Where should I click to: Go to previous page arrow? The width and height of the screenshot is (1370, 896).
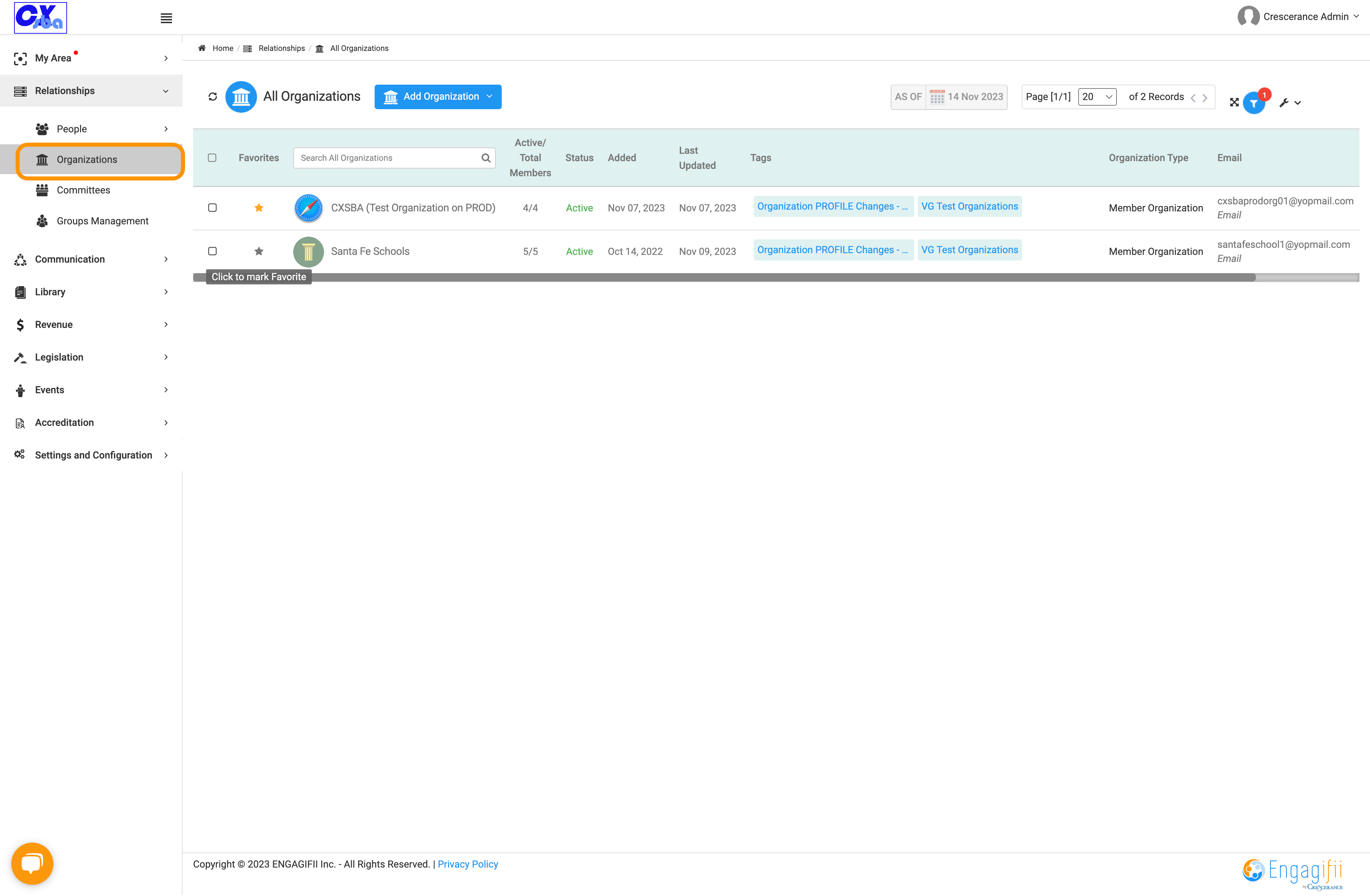click(1193, 98)
